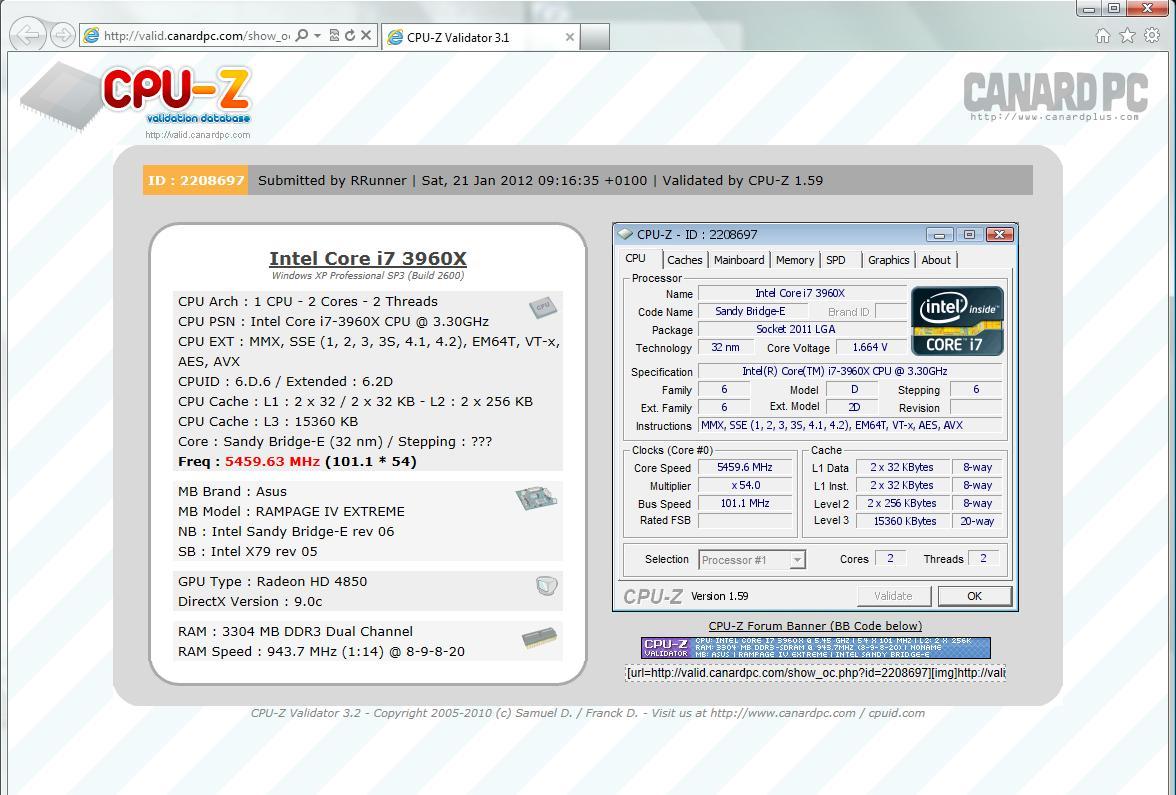
Task: Click the ID : 2208697 orange badge
Action: (x=196, y=180)
